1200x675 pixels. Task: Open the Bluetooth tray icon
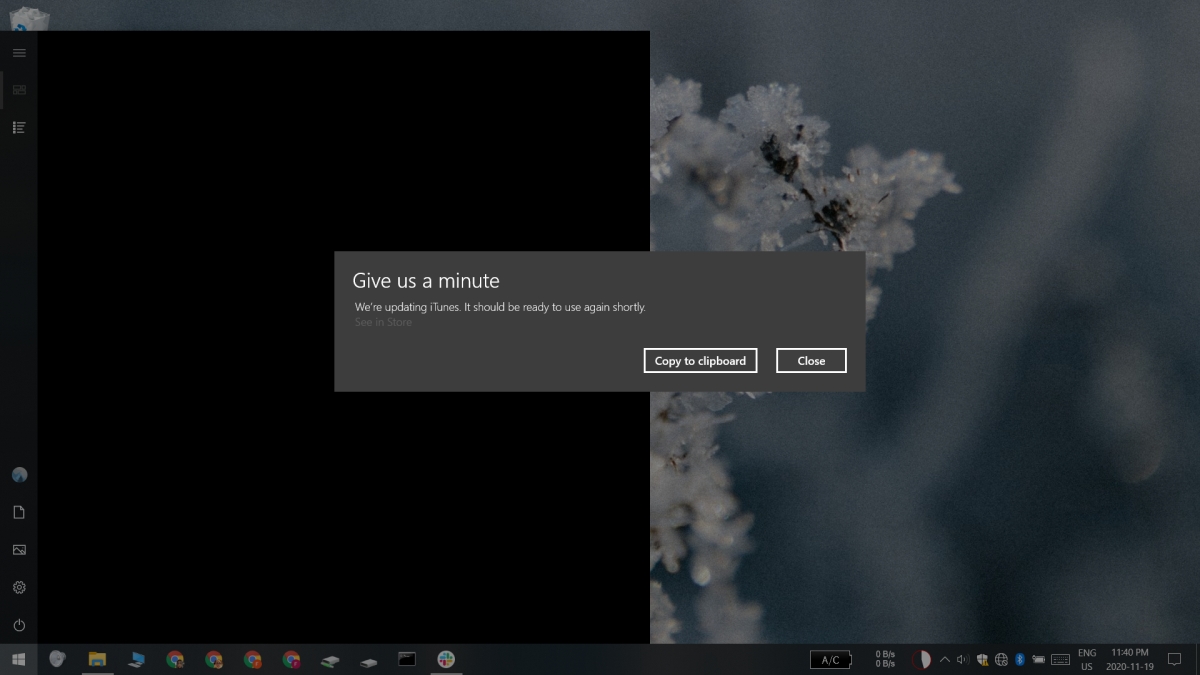(x=1020, y=660)
